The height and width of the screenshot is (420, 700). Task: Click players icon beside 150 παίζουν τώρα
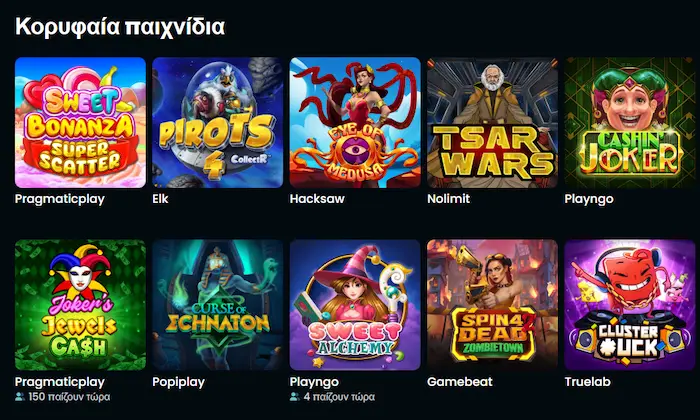(x=20, y=396)
